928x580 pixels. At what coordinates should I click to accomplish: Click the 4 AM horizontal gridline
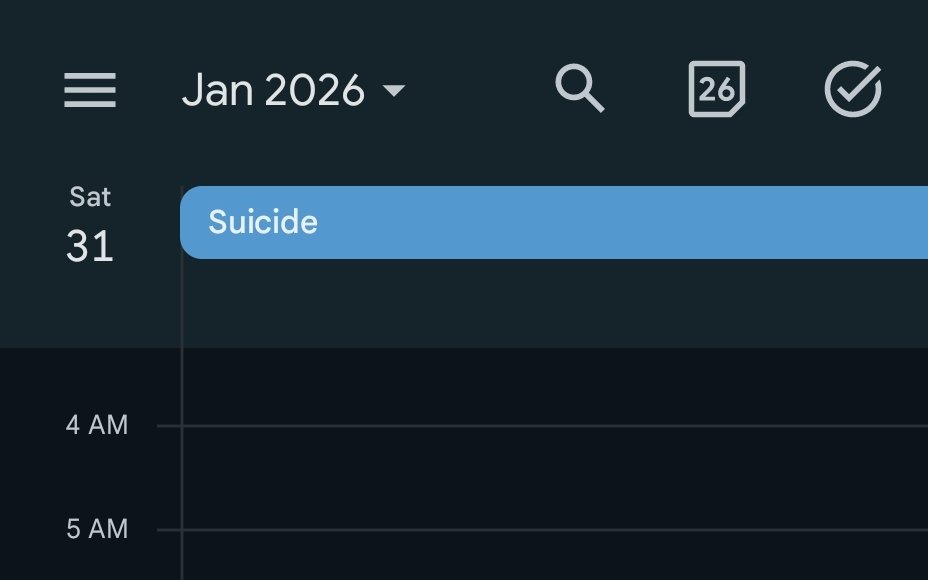point(542,426)
